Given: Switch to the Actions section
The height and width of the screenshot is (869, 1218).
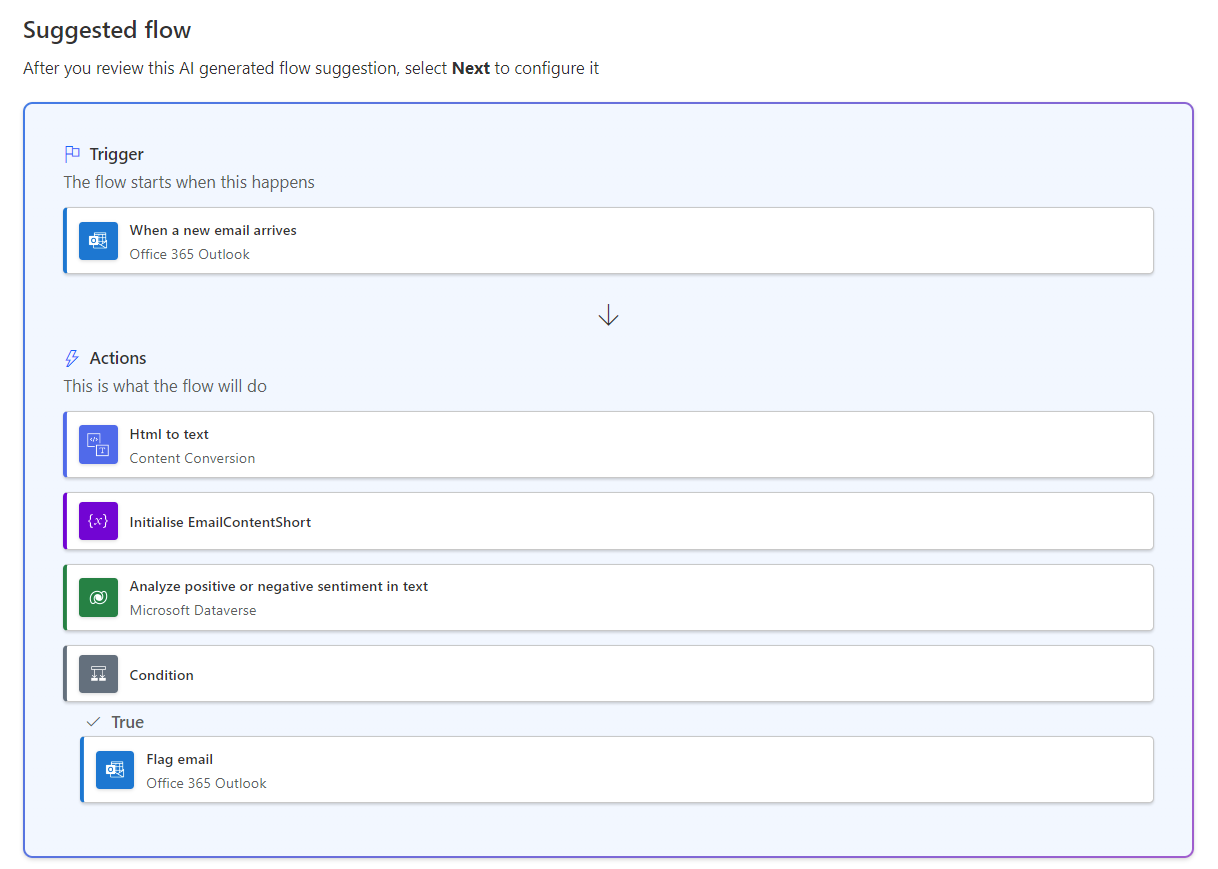Looking at the screenshot, I should point(118,357).
